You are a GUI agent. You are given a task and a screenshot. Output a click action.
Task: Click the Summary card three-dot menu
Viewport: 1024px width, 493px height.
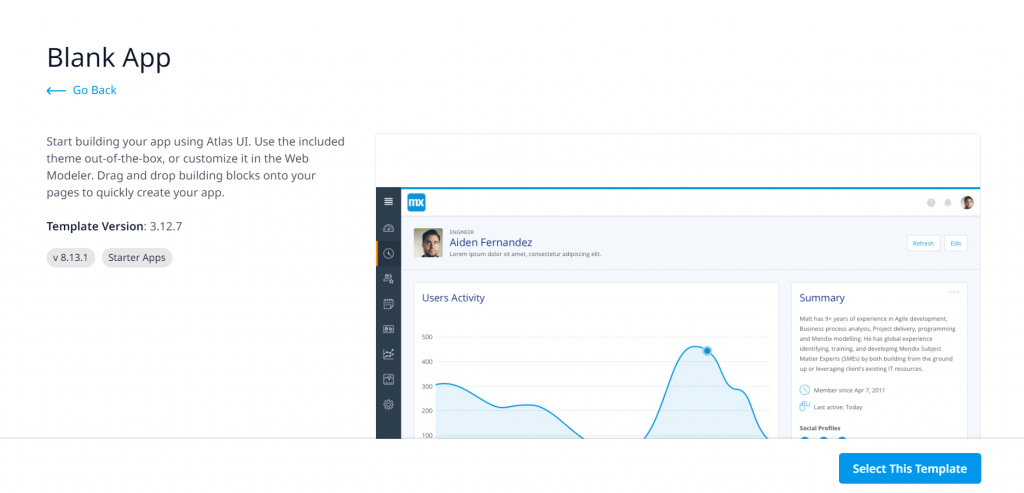tap(954, 292)
